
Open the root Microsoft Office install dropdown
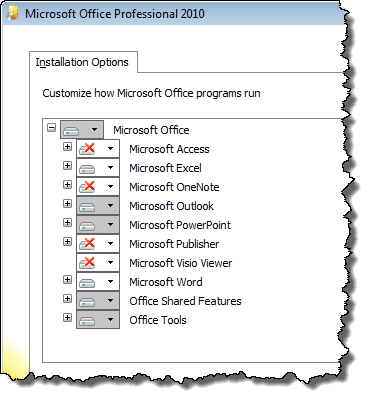point(82,130)
